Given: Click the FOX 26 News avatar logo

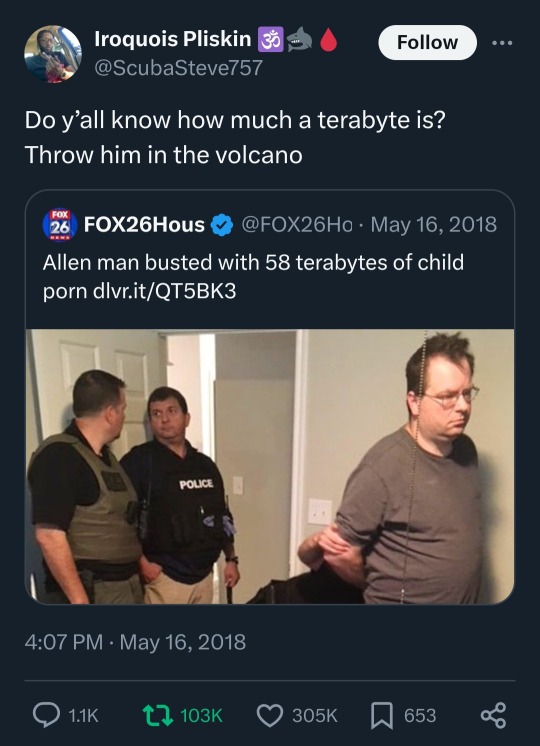Looking at the screenshot, I should click(60, 225).
